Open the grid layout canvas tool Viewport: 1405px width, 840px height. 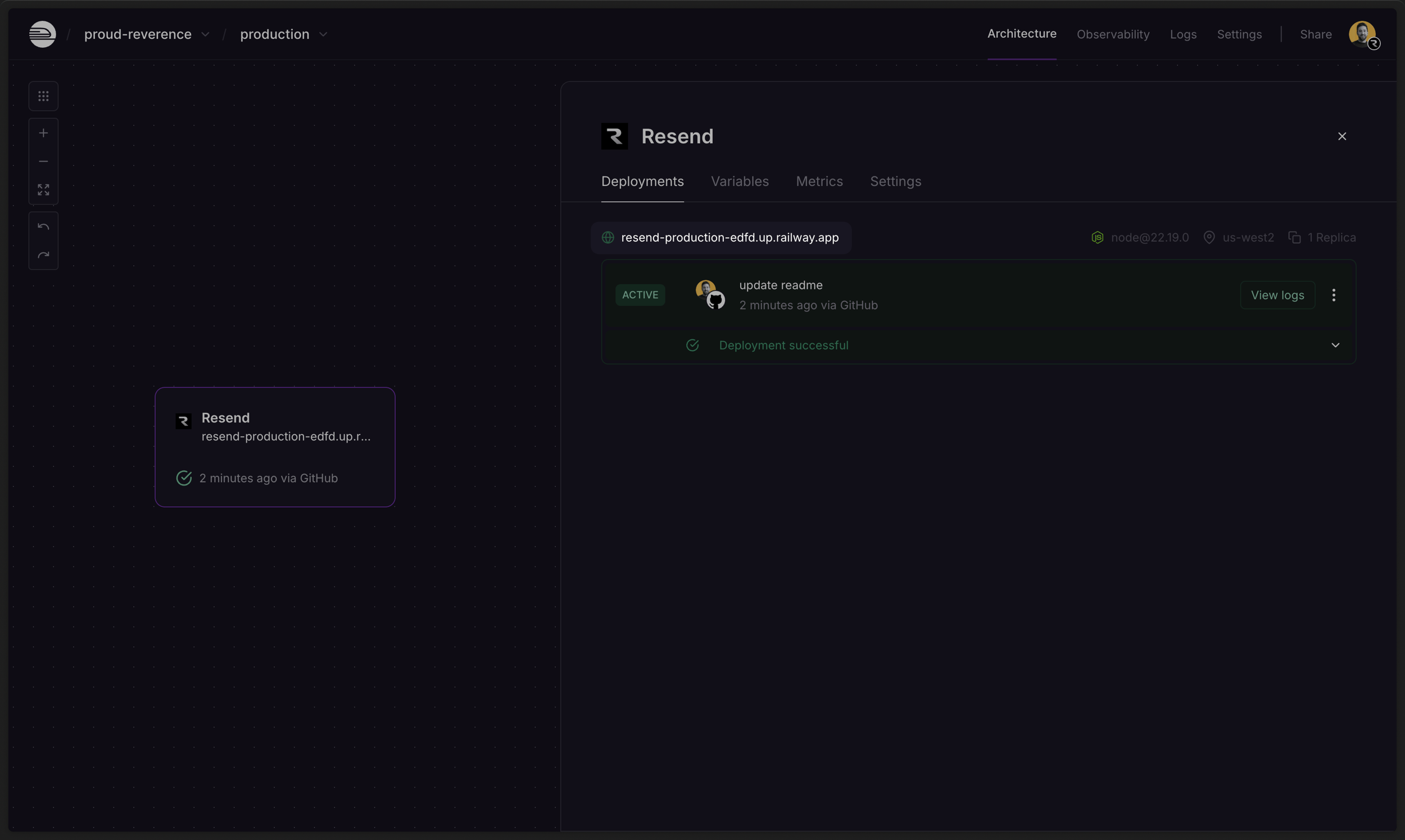coord(44,96)
